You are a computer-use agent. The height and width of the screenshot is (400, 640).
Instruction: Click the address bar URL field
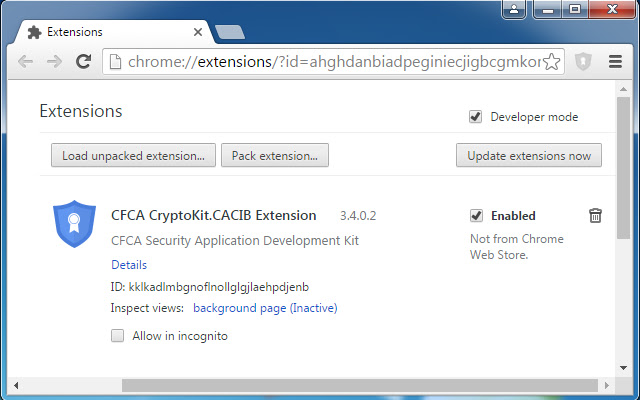click(334, 62)
